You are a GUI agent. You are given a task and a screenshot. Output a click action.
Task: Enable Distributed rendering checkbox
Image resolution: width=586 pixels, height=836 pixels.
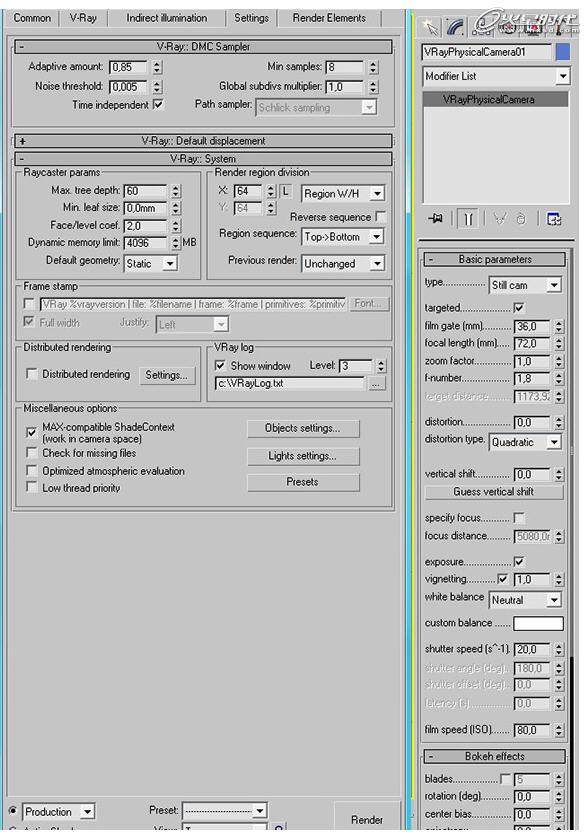pos(31,374)
